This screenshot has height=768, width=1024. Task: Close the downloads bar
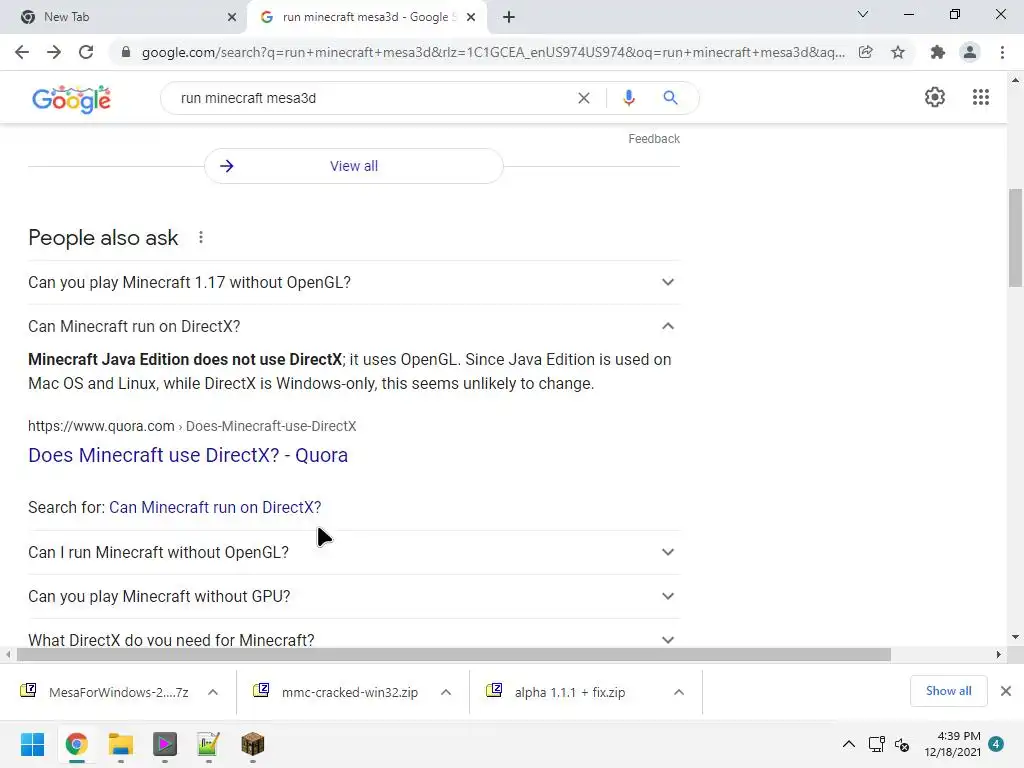click(1006, 691)
